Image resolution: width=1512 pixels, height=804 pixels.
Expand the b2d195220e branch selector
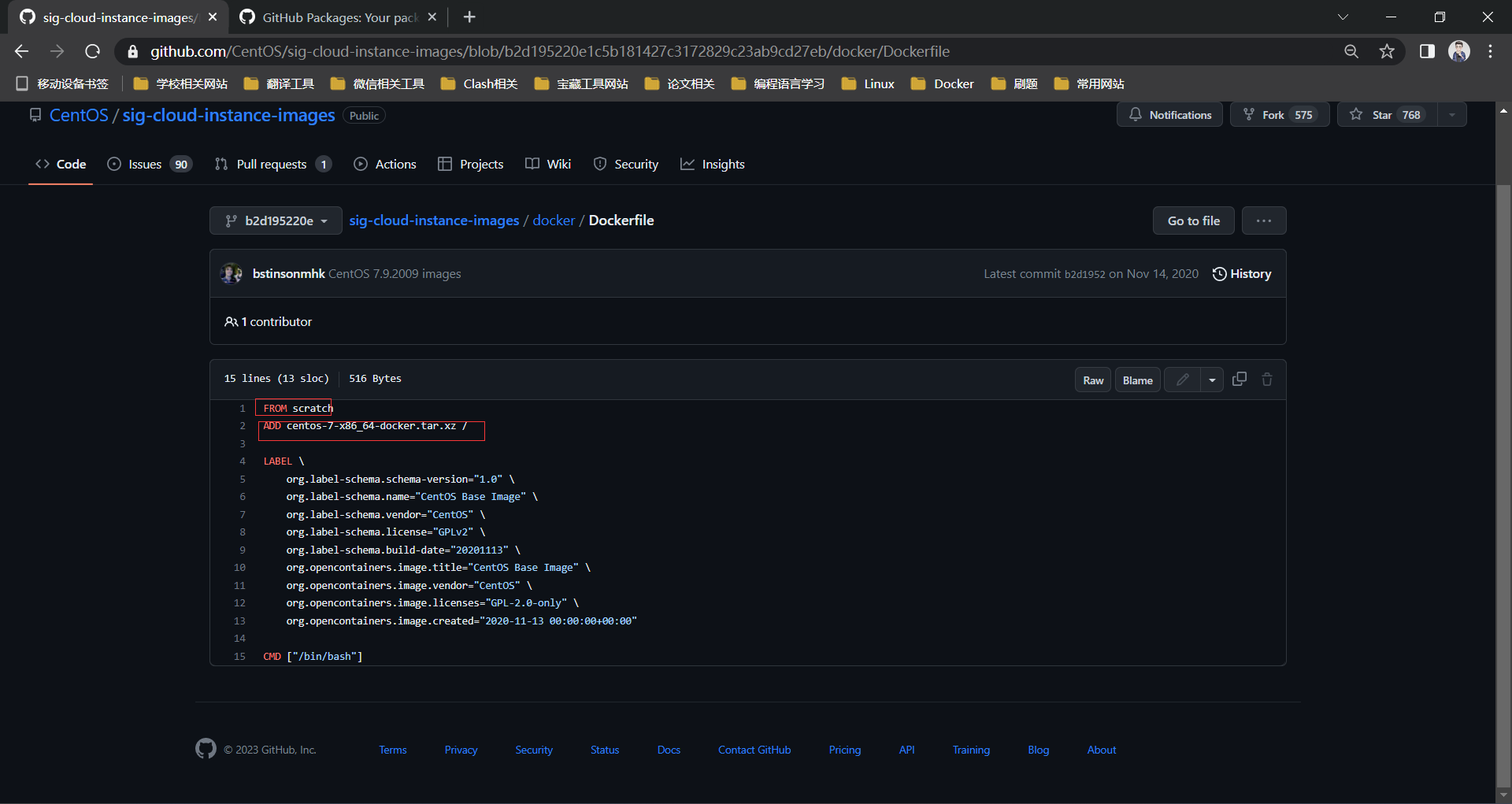point(276,220)
